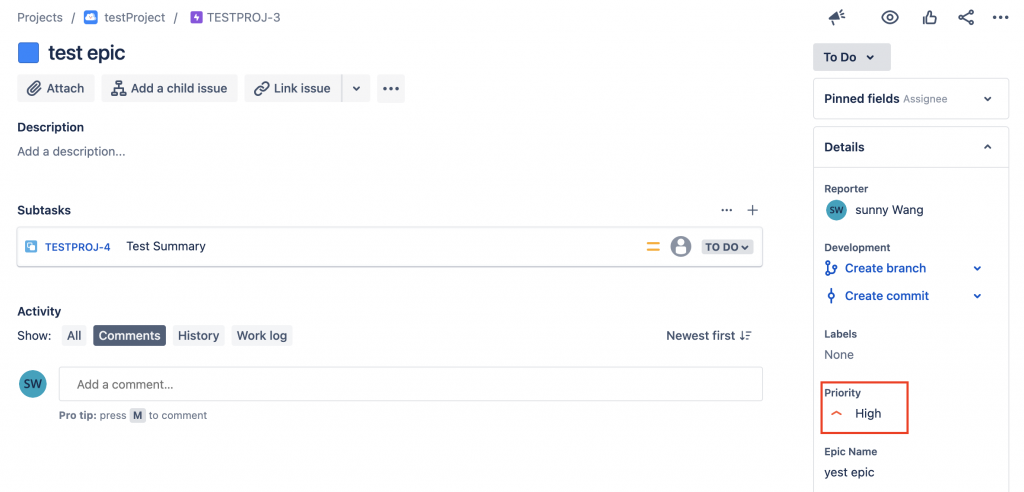Change the subtask TO DO status
Screen dimensions: 1024x492
tap(727, 247)
